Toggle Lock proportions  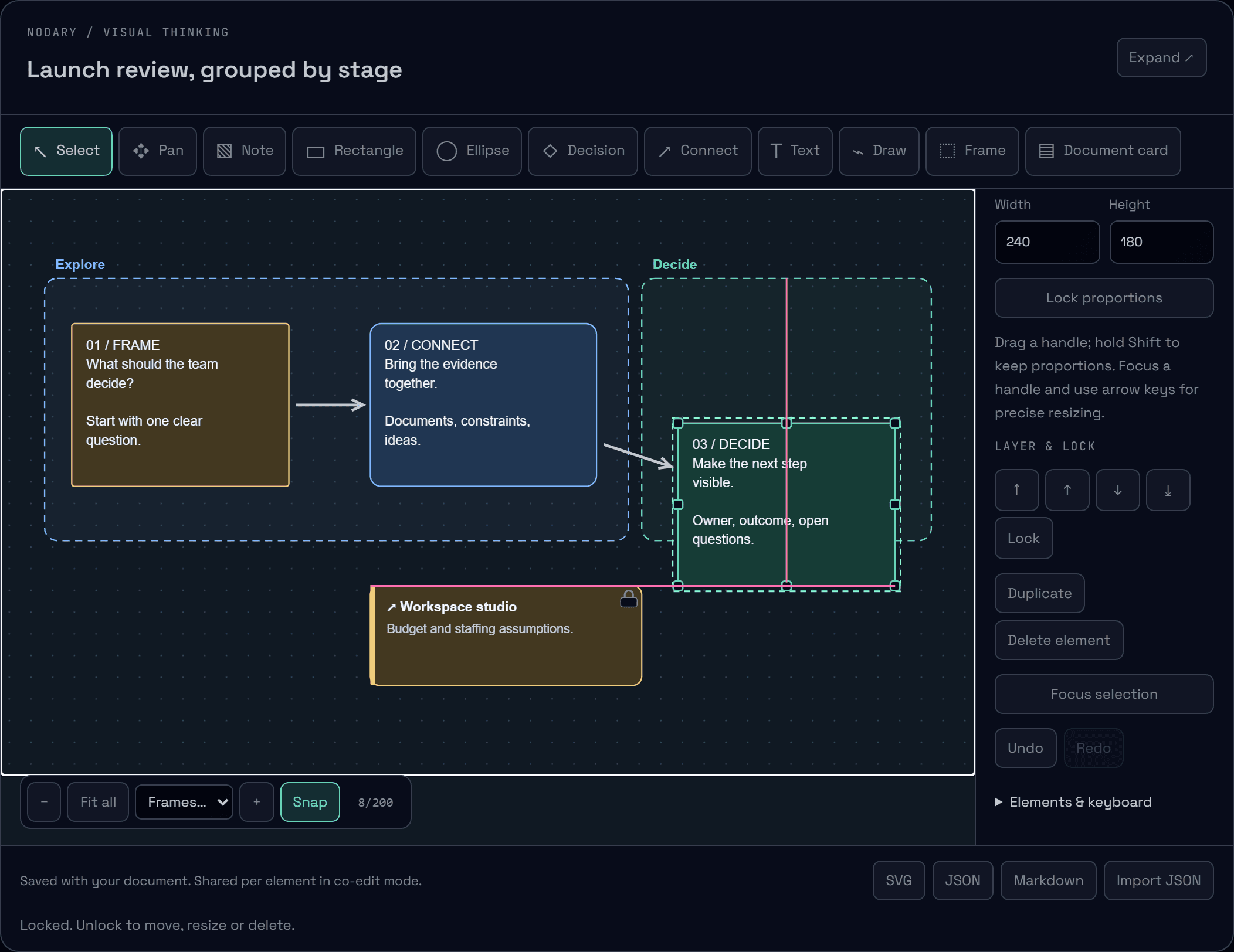click(x=1104, y=298)
